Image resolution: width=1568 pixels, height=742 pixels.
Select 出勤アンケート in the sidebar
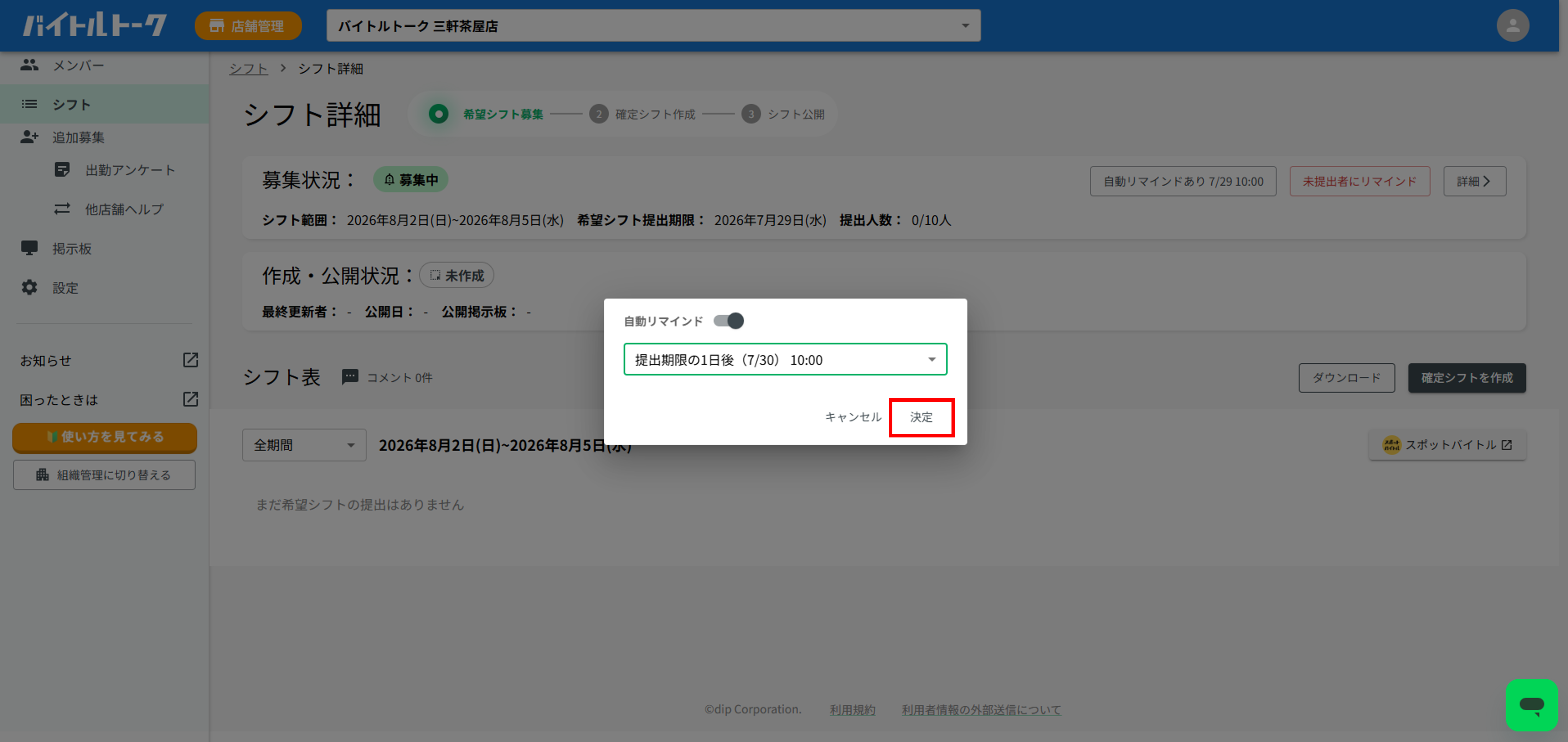coord(130,170)
